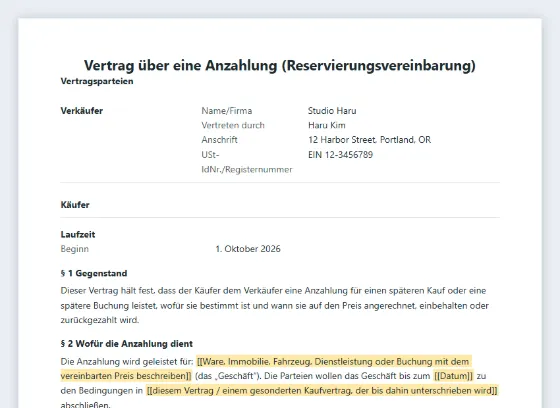Click the text '(das „Geschäft")'
Image resolution: width=560 pixels, height=408 pixels.
pos(227,376)
